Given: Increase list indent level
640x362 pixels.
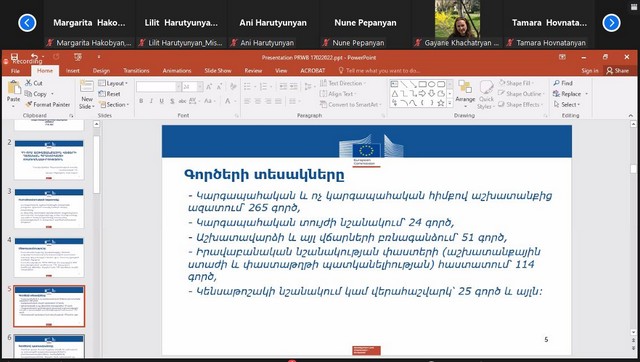Looking at the screenshot, I should coord(293,86).
